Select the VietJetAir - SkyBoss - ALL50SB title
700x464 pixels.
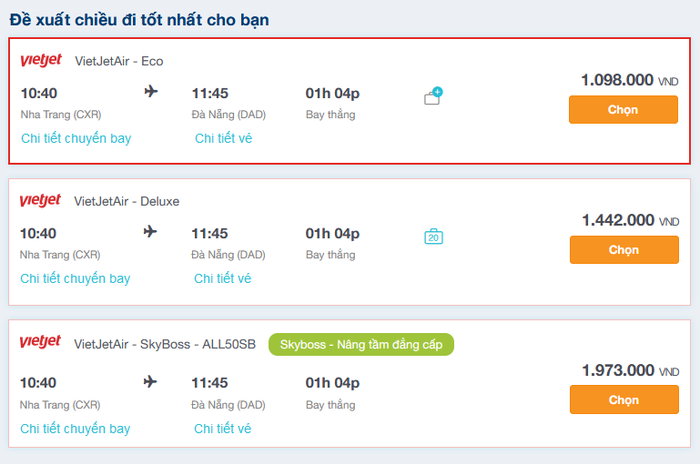point(165,344)
